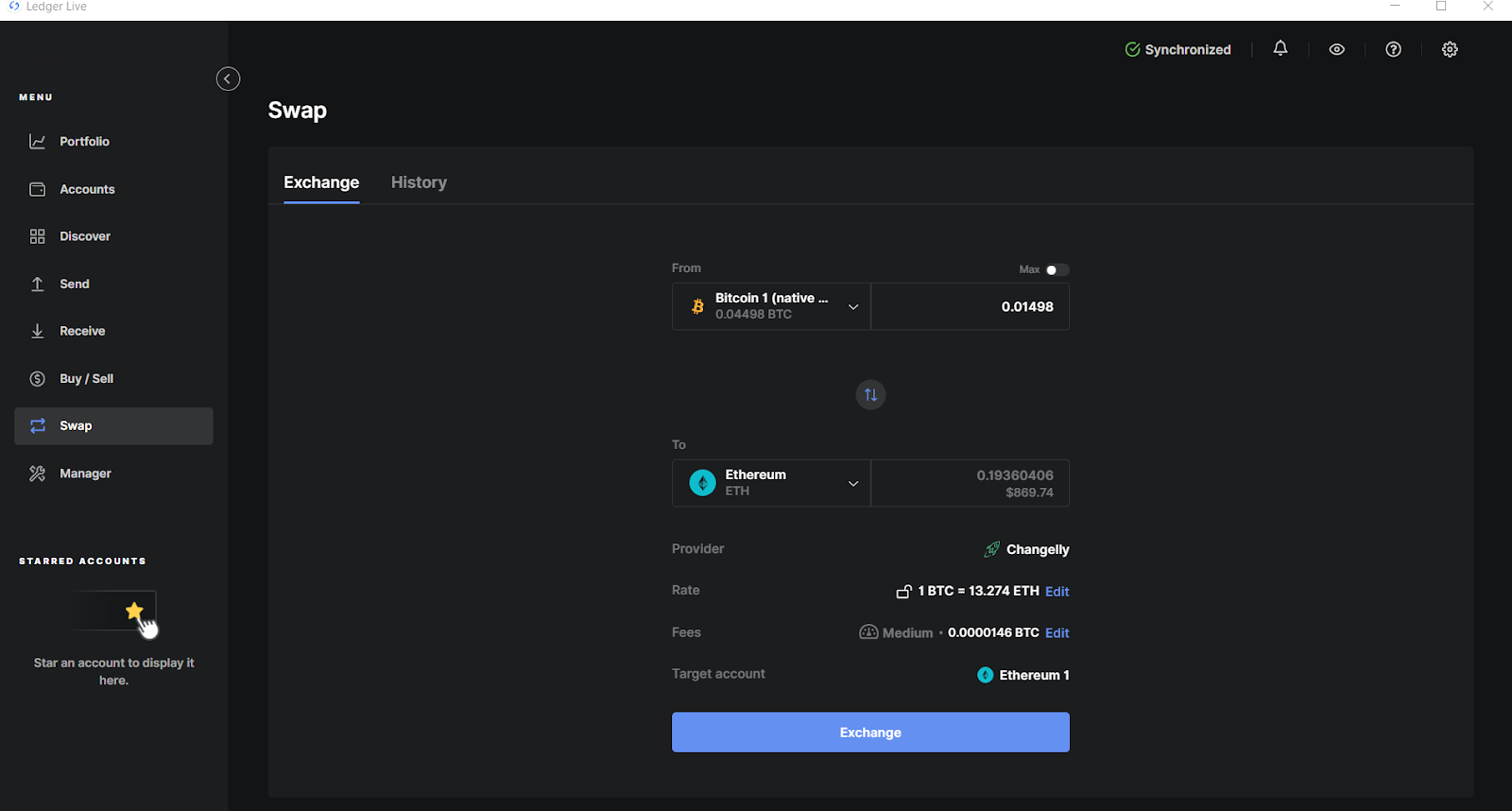1512x811 pixels.
Task: Edit the BTC to ETH rate
Action: click(x=1057, y=592)
